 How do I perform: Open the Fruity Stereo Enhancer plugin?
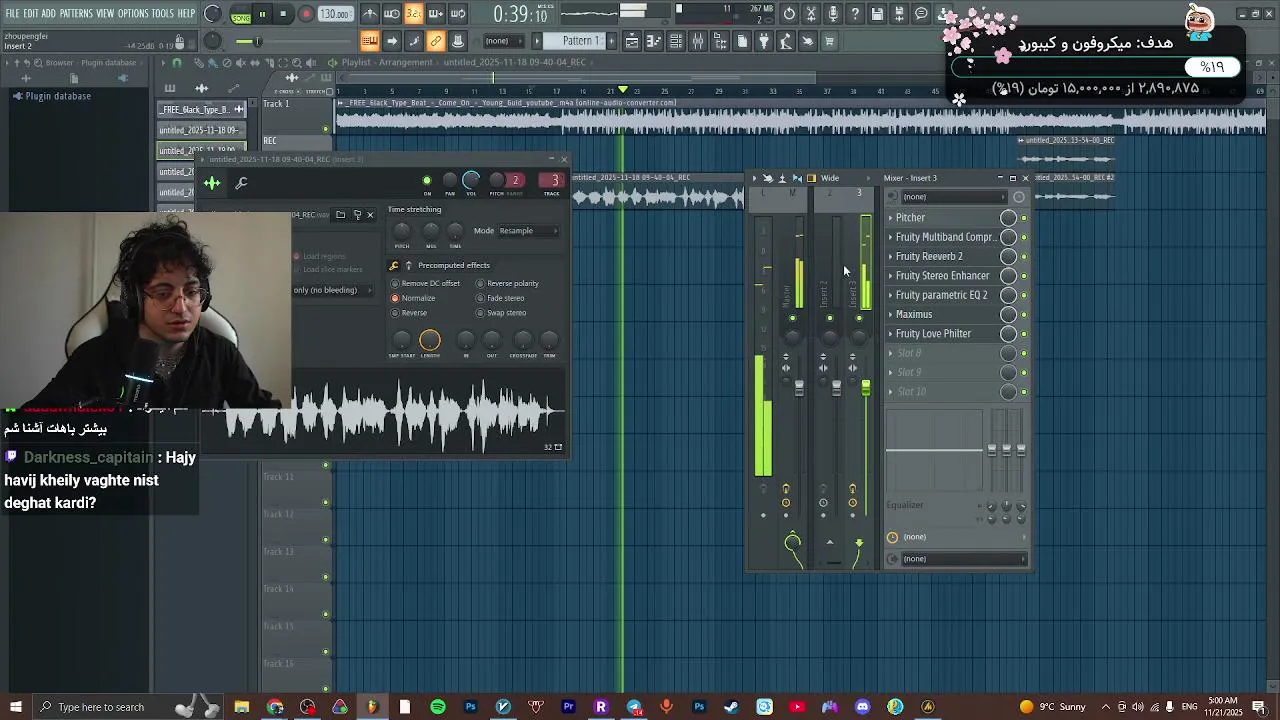click(x=942, y=276)
